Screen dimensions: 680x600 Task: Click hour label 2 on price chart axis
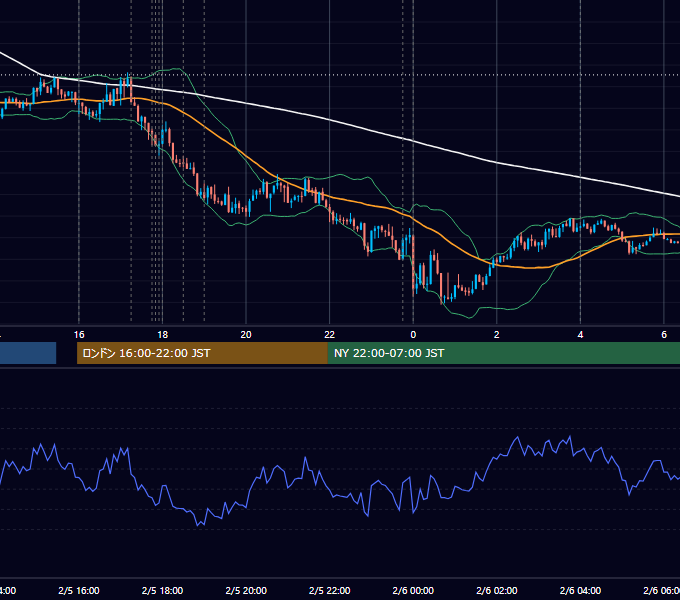click(497, 335)
